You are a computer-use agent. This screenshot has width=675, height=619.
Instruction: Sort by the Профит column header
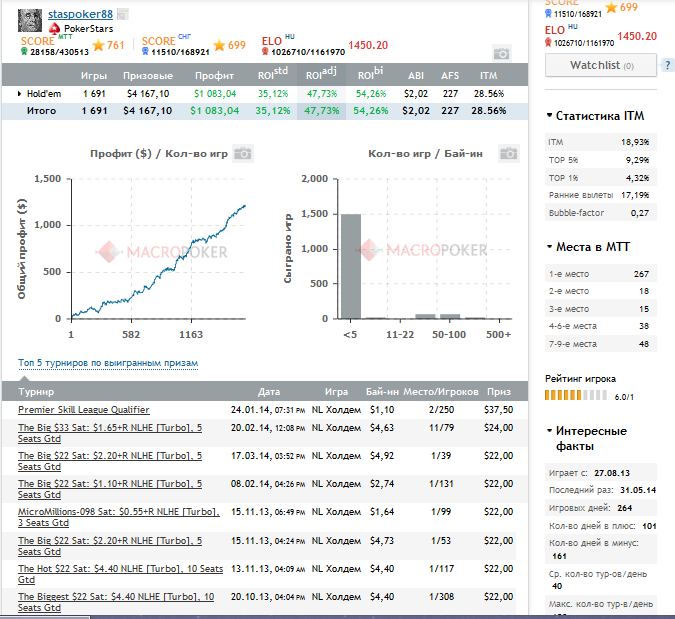(214, 76)
